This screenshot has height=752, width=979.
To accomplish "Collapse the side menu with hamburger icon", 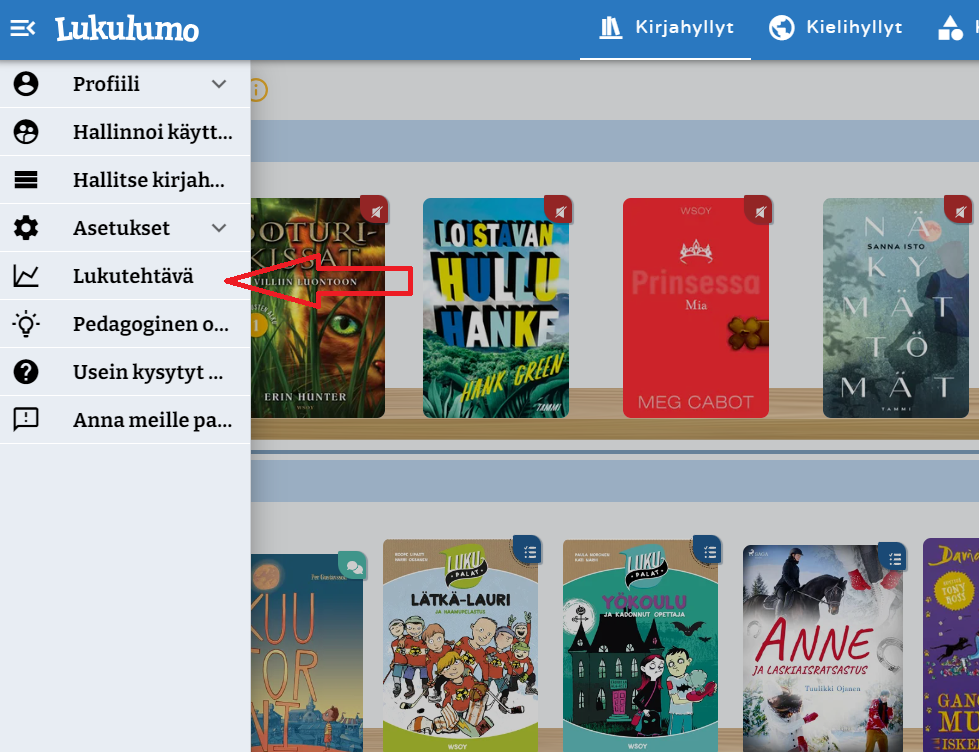I will click(x=22, y=28).
